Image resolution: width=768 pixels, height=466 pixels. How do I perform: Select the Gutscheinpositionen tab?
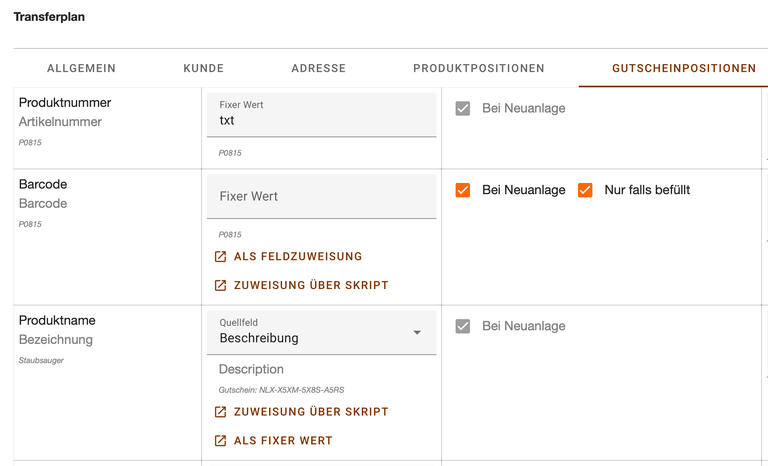(x=684, y=68)
